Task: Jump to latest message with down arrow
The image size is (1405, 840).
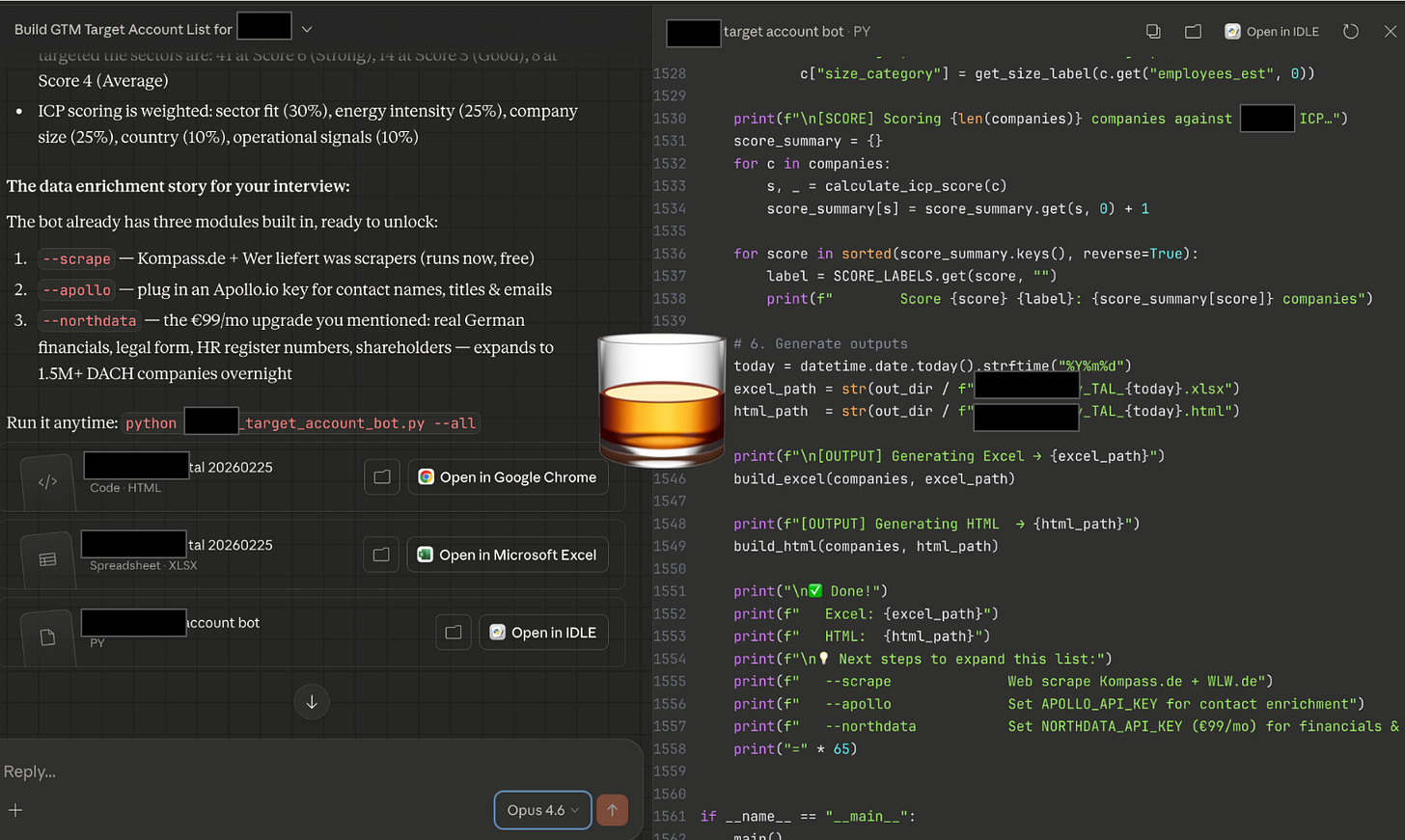Action: pos(312,702)
